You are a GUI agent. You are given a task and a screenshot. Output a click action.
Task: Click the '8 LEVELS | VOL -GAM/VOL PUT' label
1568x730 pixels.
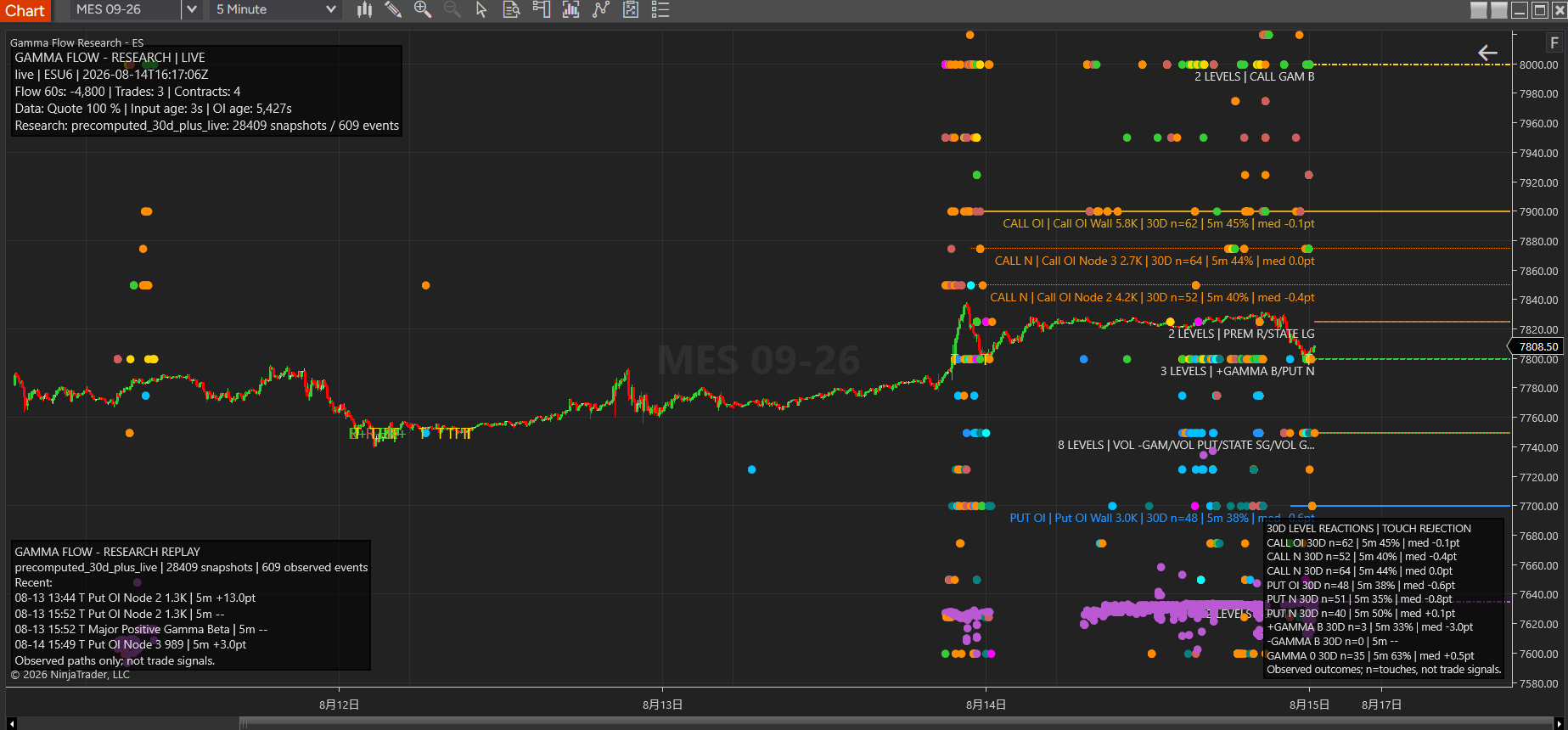pos(1186,445)
